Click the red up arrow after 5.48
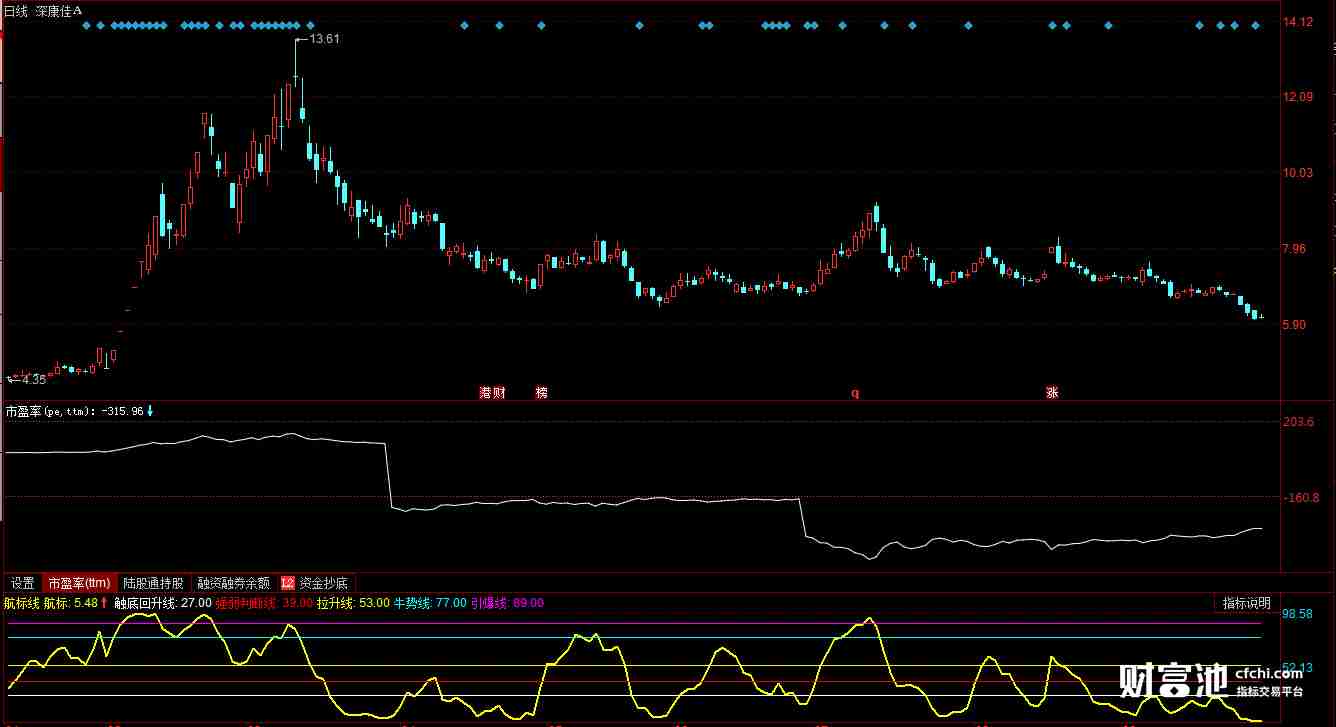1336x727 pixels. point(103,603)
